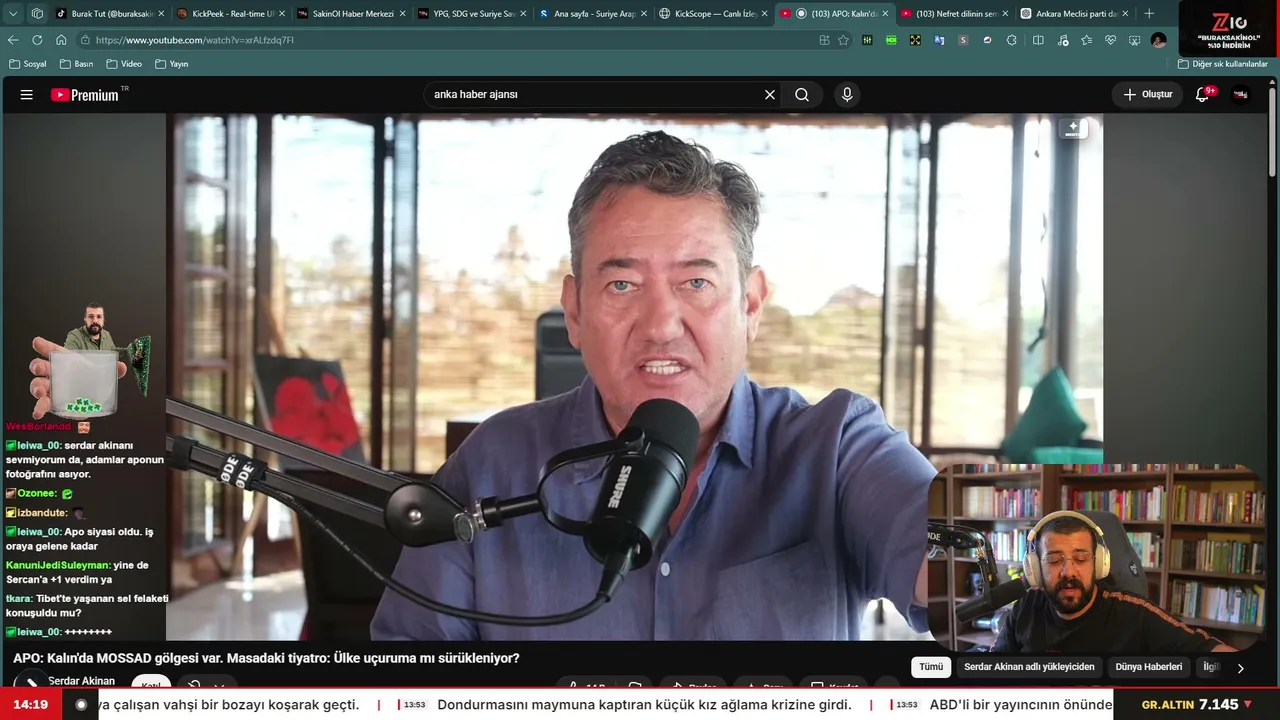Open Diğer sık kullanılanlar folder
Image resolution: width=1280 pixels, height=720 pixels.
pos(1223,64)
